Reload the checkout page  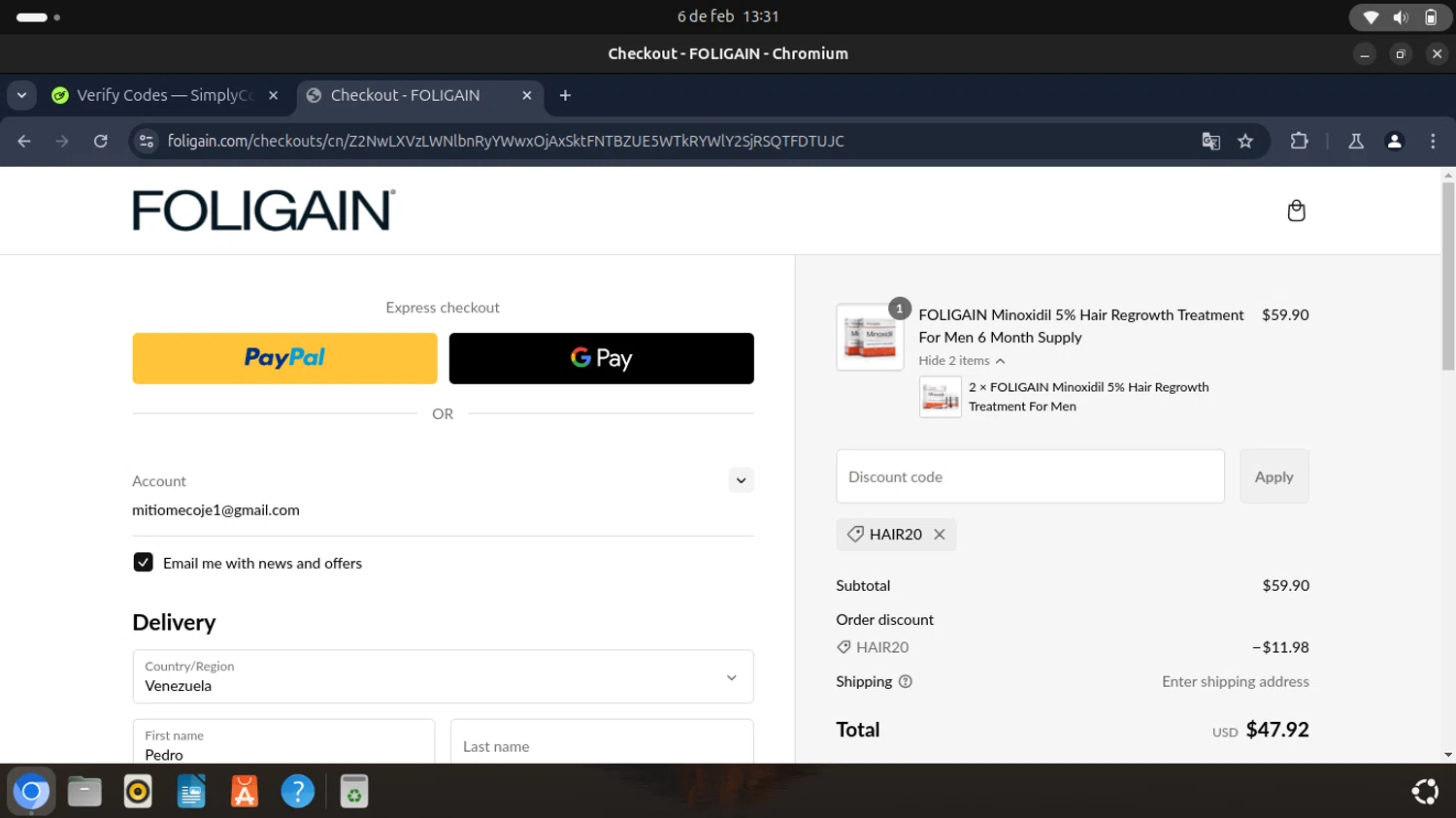pos(101,141)
